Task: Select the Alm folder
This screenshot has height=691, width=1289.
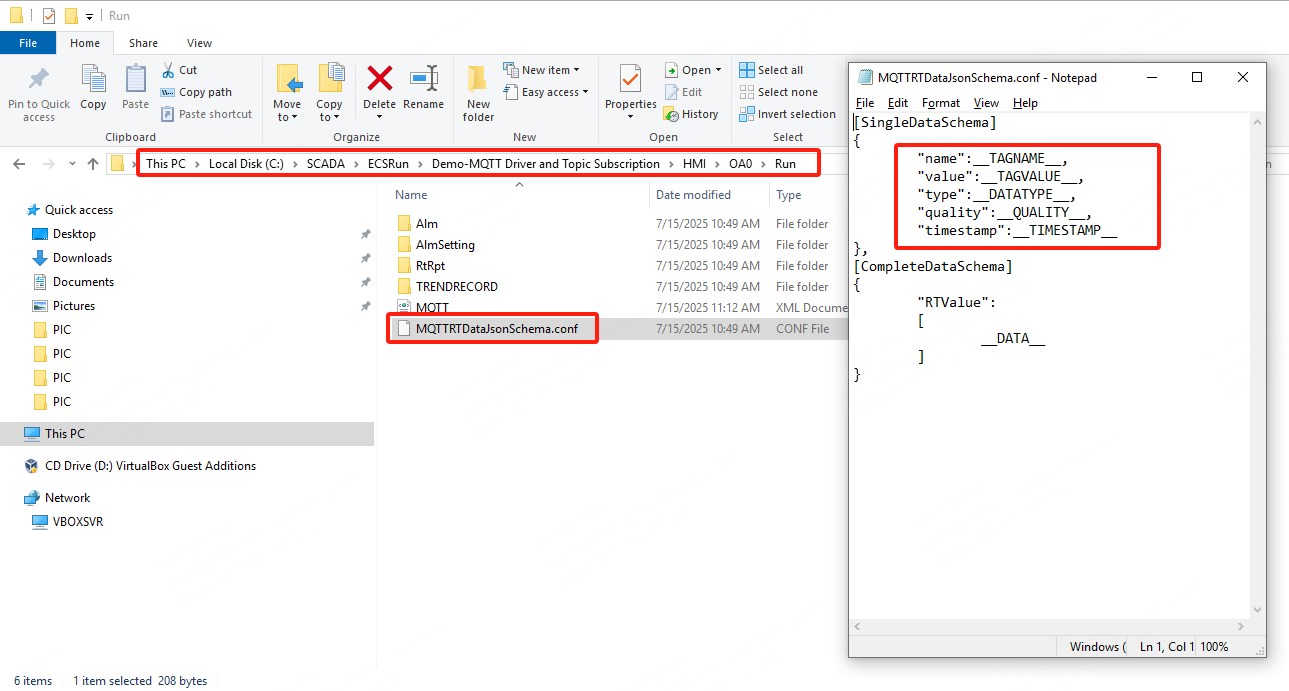Action: pyautogui.click(x=427, y=224)
